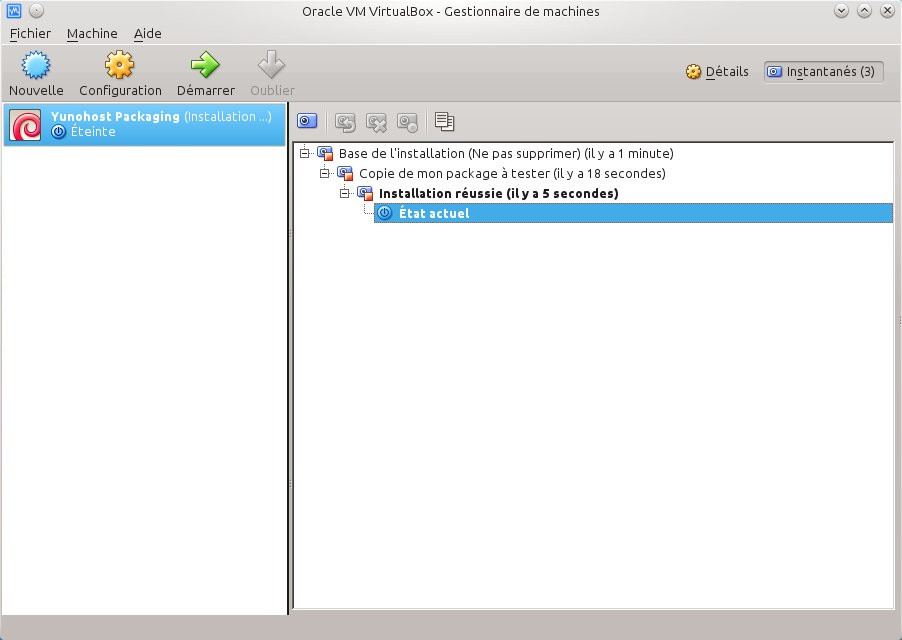Switch to the Détails view
This screenshot has height=640, width=902.
[x=717, y=72]
